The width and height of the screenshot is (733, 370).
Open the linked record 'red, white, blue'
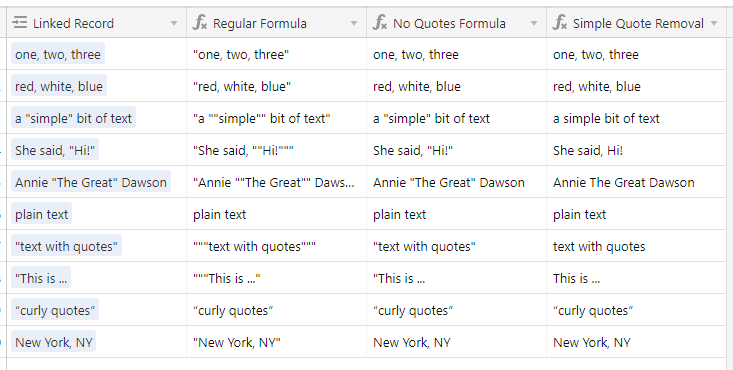coord(59,86)
